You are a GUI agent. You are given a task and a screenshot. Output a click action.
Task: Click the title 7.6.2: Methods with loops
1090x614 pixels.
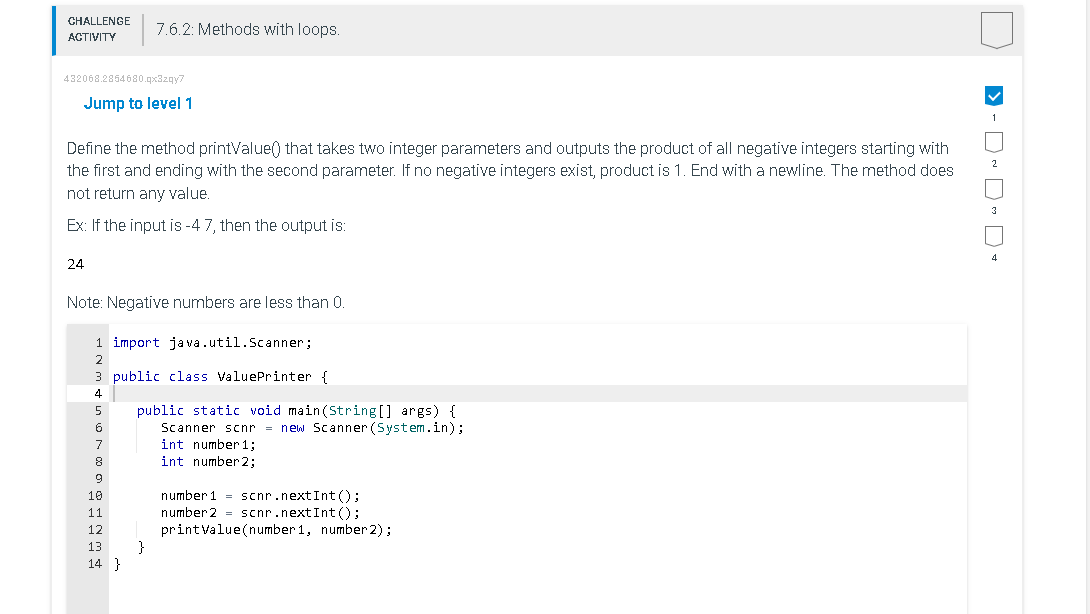249,29
